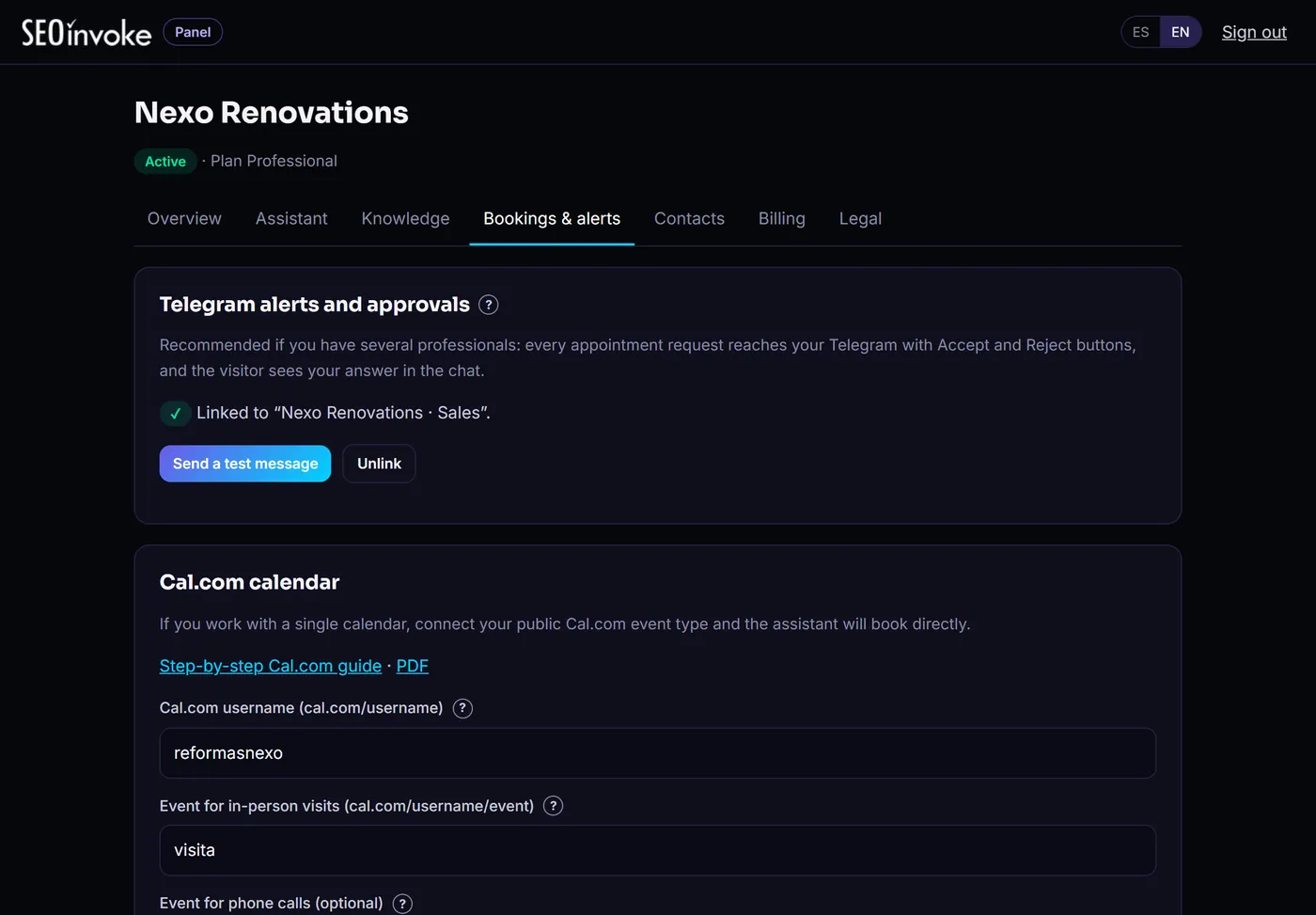The image size is (1316, 915).
Task: Click the Linked to "Nexo Renovations · Sales" text
Action: coord(343,413)
